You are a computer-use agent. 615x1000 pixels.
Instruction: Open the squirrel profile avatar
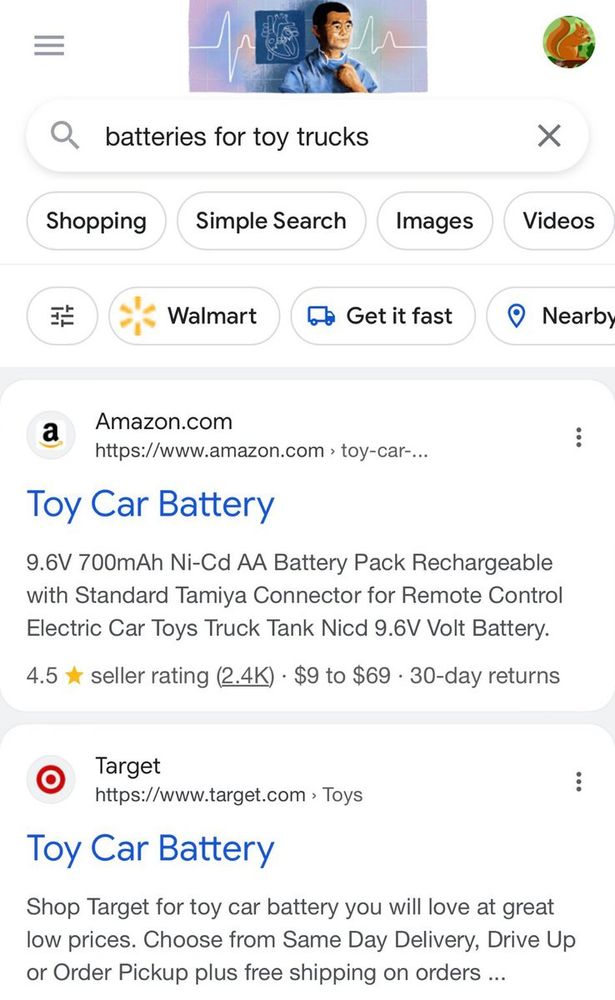coord(568,42)
